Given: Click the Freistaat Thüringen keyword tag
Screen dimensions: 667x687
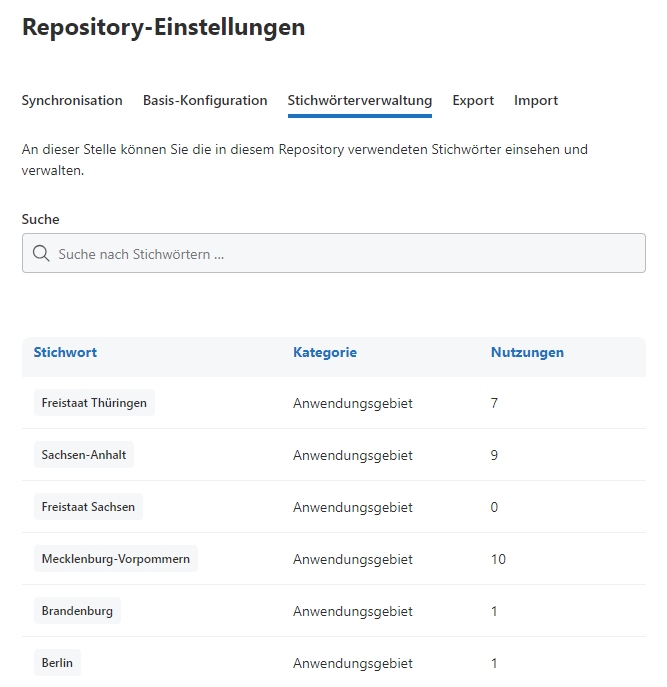Looking at the screenshot, I should click(x=94, y=403).
